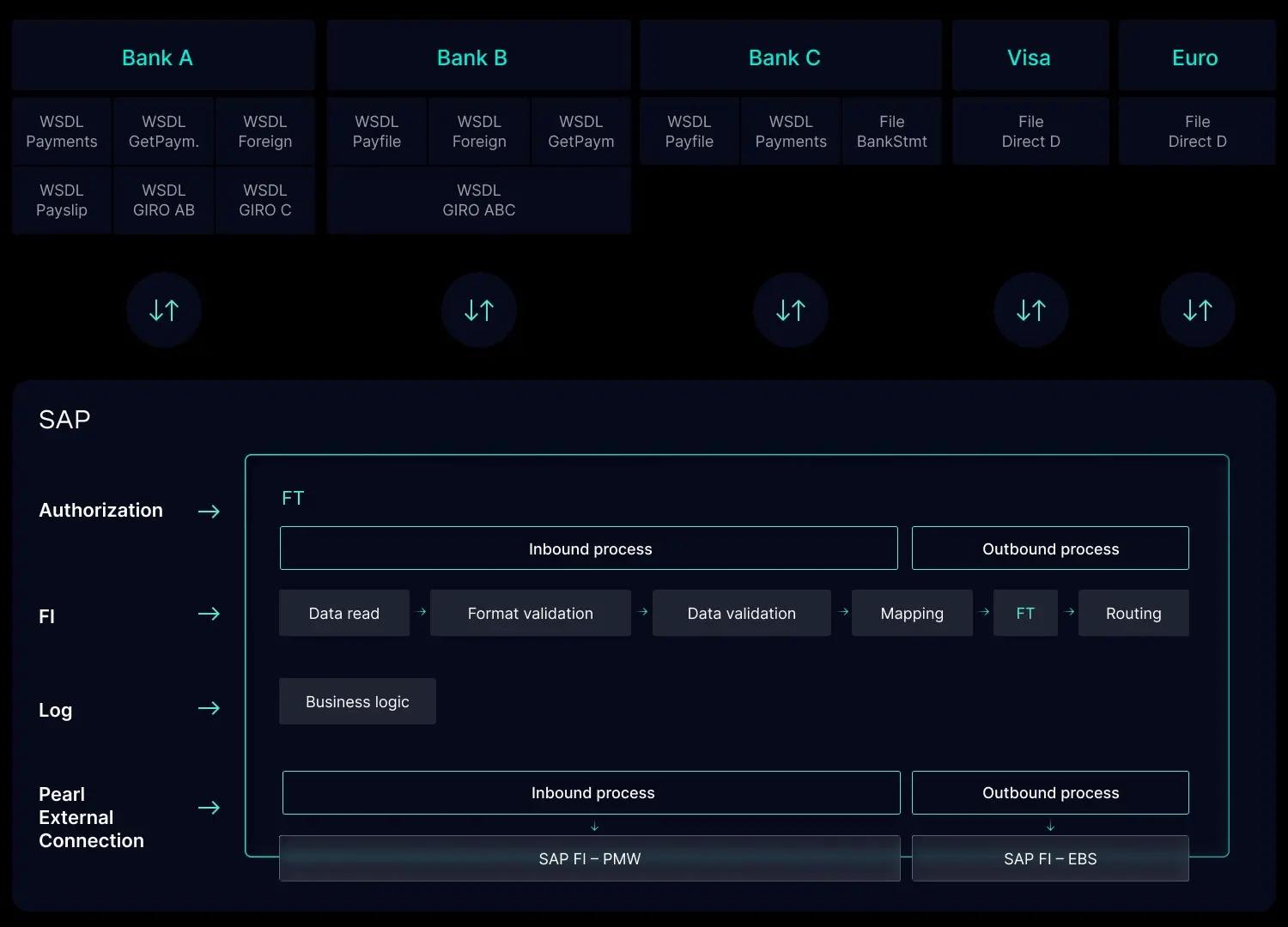Select the WSDL Payslip box

tap(62, 199)
